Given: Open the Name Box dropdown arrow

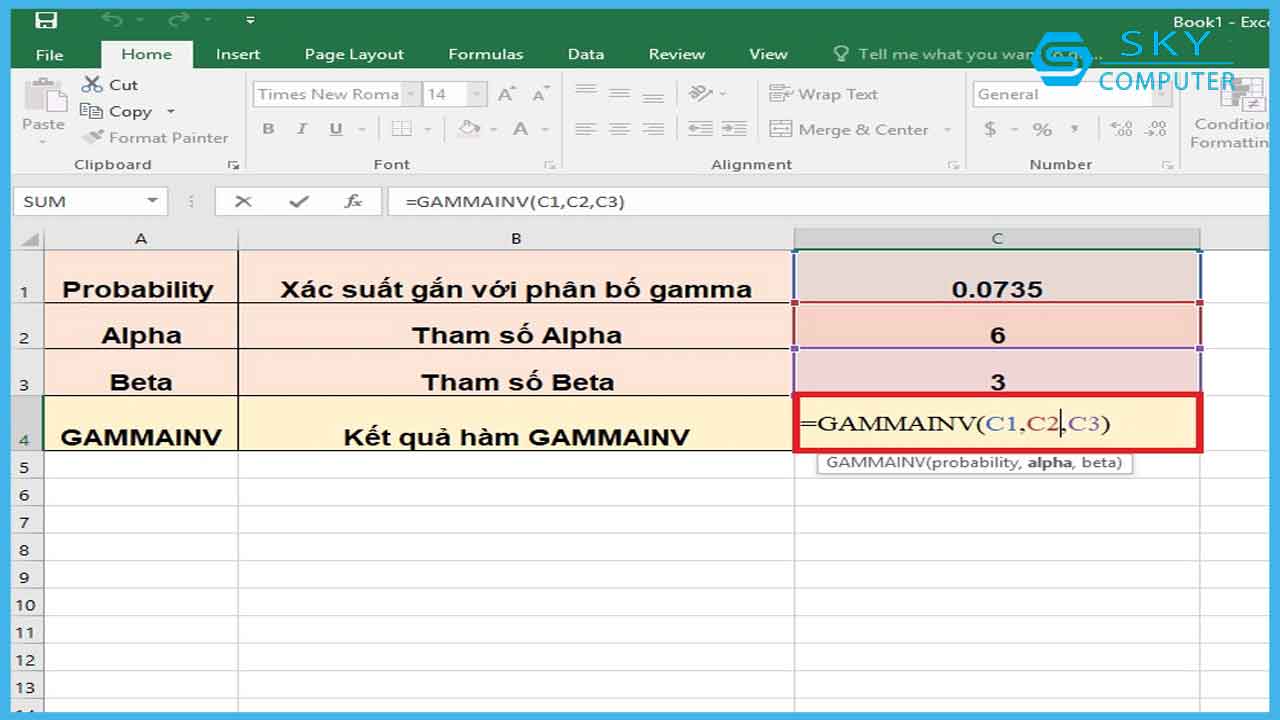Looking at the screenshot, I should coord(153,201).
